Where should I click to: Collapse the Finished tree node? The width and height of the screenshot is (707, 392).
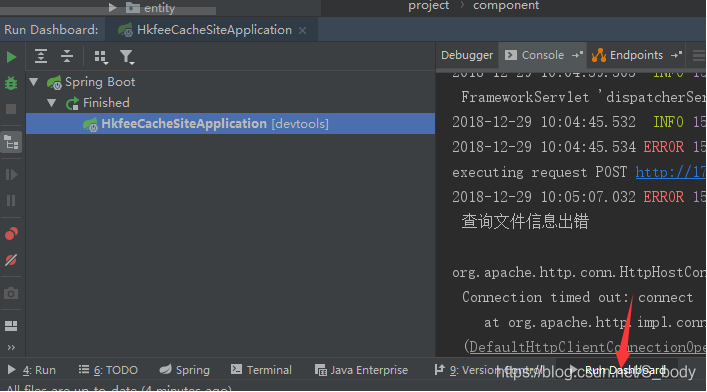(51, 103)
